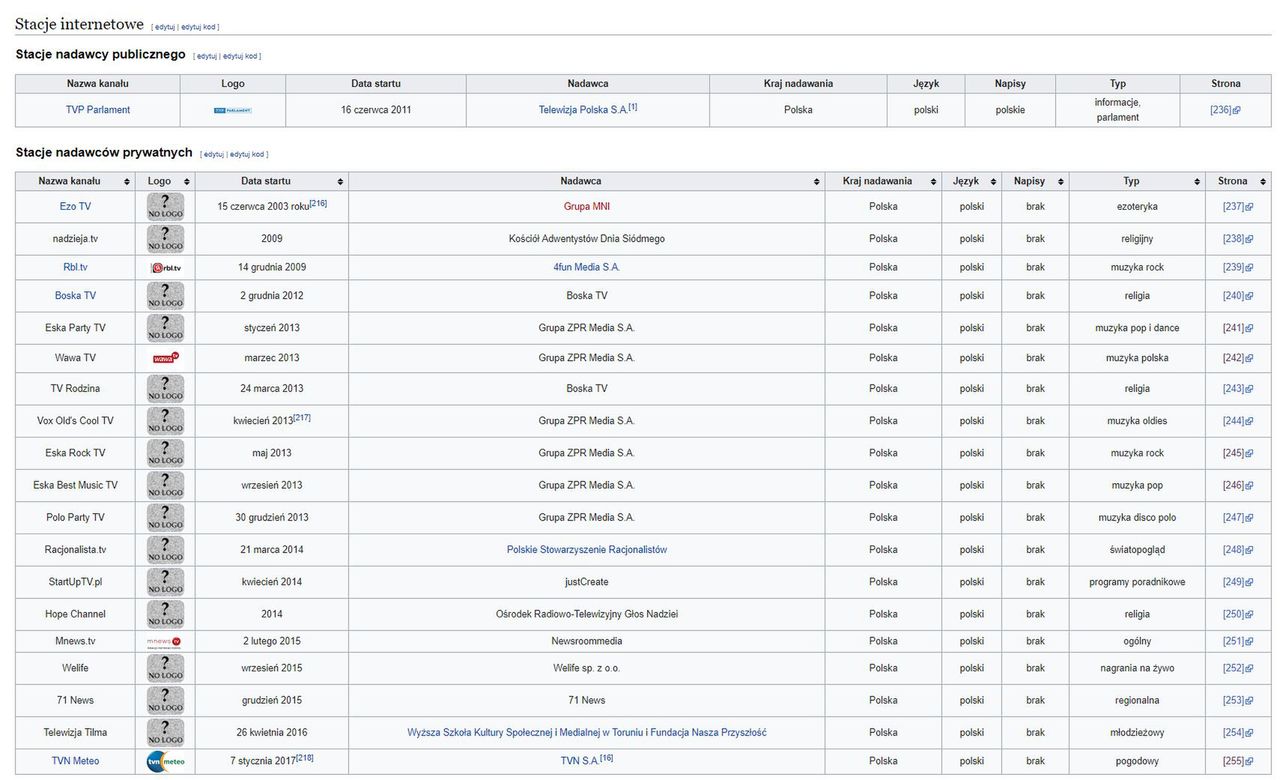Screen dimensions: 1280x780
Task: Click the No Logo placeholder for Boska TV
Action: pos(165,296)
